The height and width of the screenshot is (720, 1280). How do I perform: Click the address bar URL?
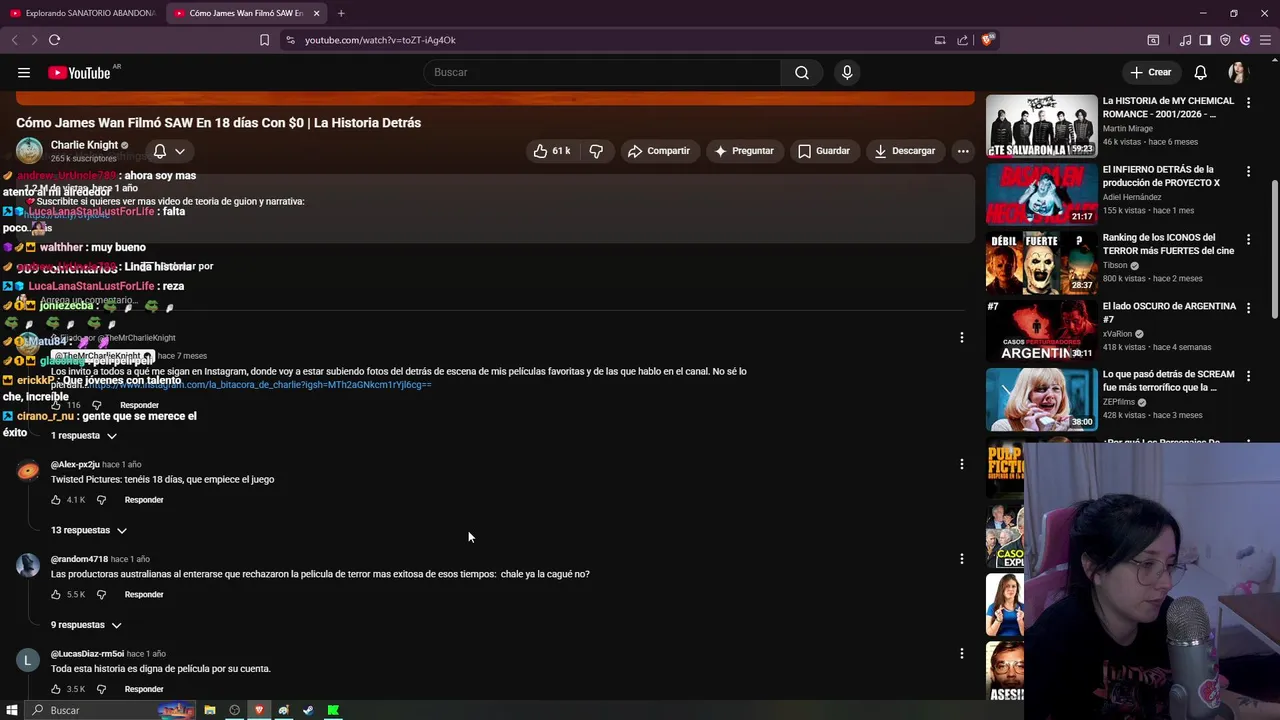[x=380, y=40]
